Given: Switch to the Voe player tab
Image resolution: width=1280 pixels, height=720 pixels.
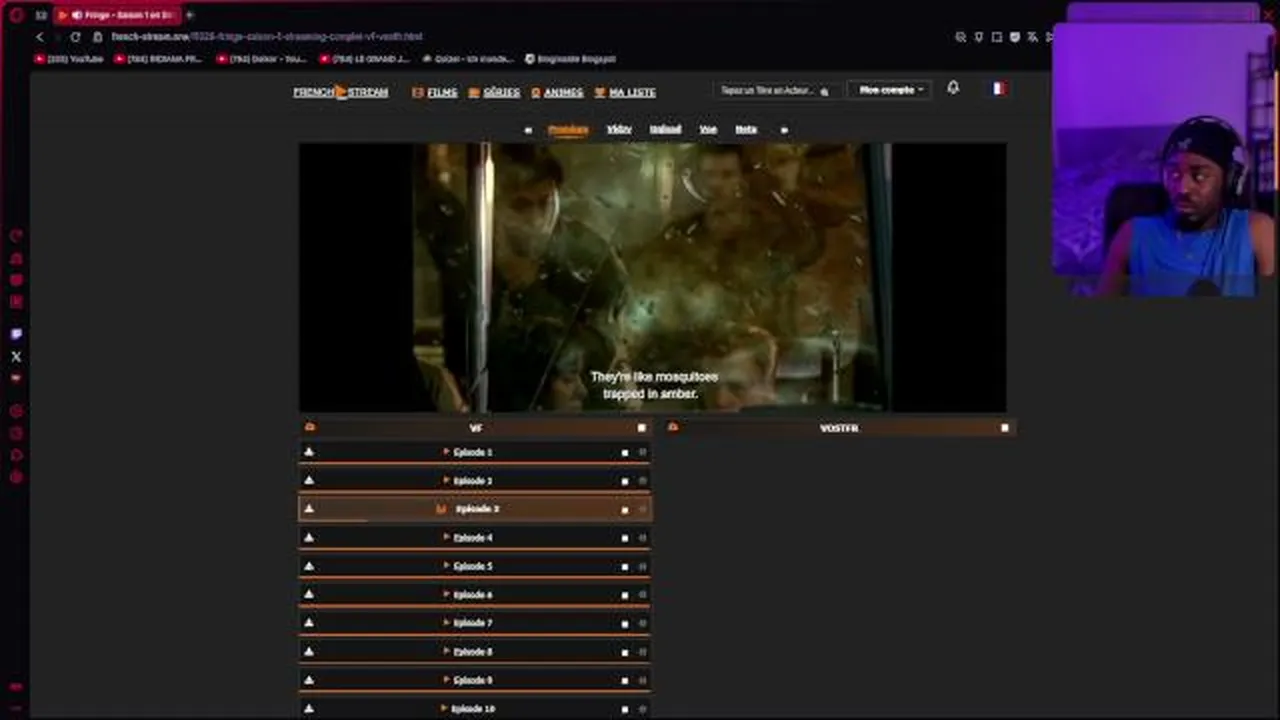Looking at the screenshot, I should tap(708, 130).
